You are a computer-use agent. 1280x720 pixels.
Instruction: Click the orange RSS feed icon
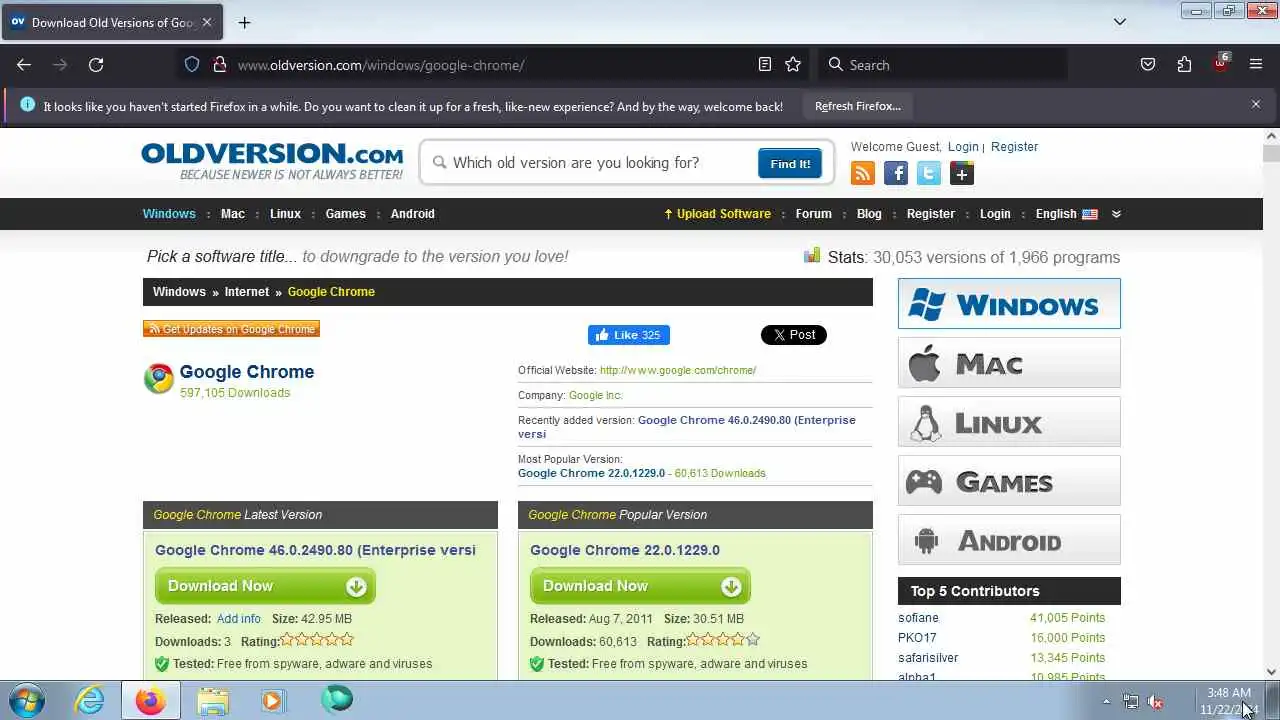pos(863,174)
